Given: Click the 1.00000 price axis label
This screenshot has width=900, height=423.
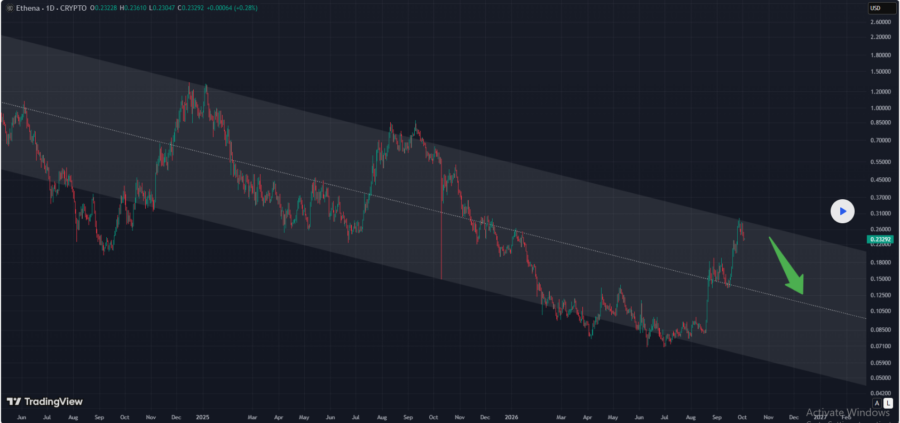Looking at the screenshot, I should (x=882, y=108).
